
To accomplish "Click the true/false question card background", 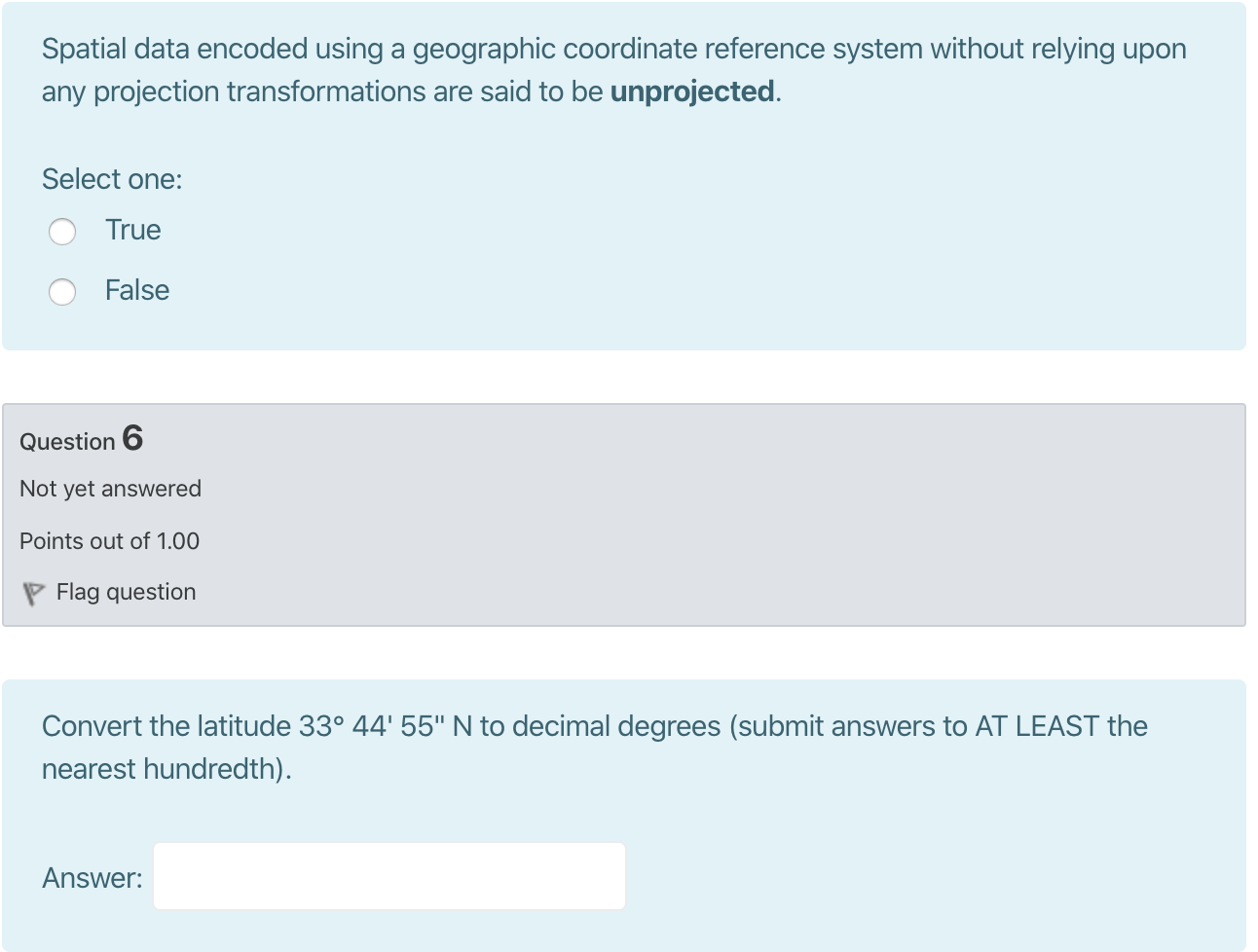I will [x=623, y=175].
